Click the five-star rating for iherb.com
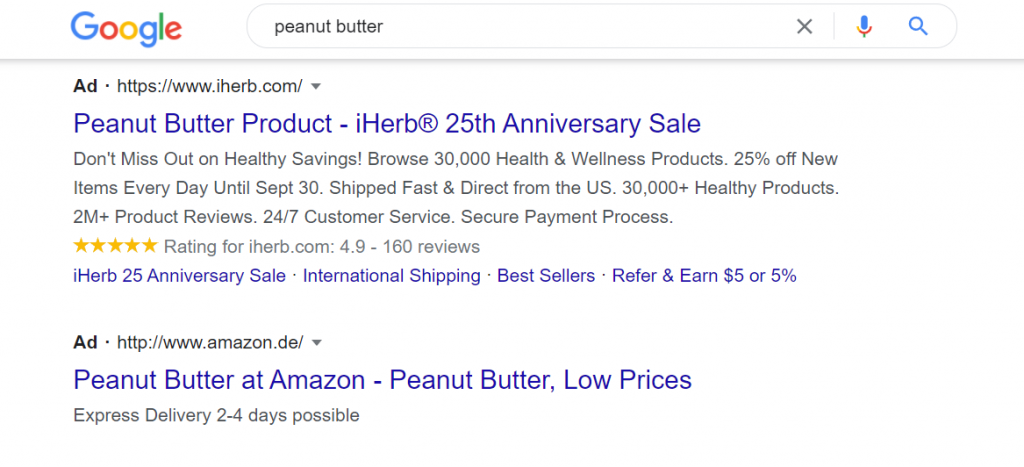The height and width of the screenshot is (467, 1024). (116, 246)
